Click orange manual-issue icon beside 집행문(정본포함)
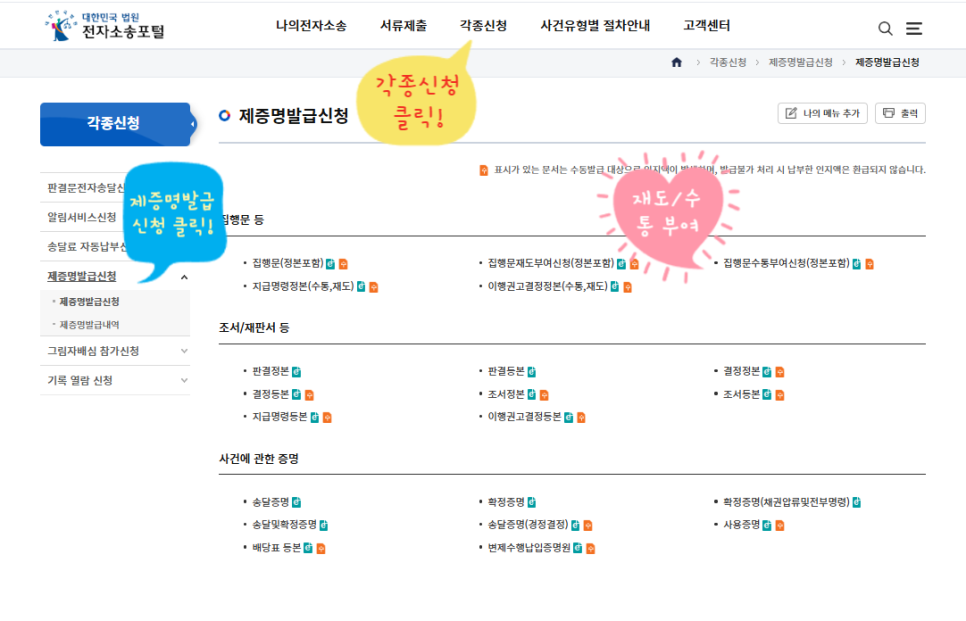This screenshot has height=621, width=966. 343,264
